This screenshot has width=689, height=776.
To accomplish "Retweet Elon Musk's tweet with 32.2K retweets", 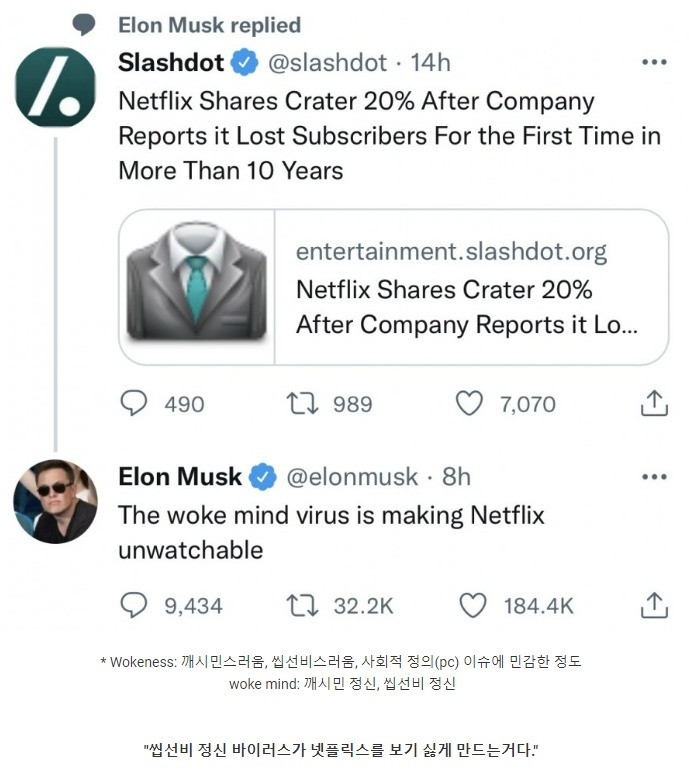I will pos(301,605).
